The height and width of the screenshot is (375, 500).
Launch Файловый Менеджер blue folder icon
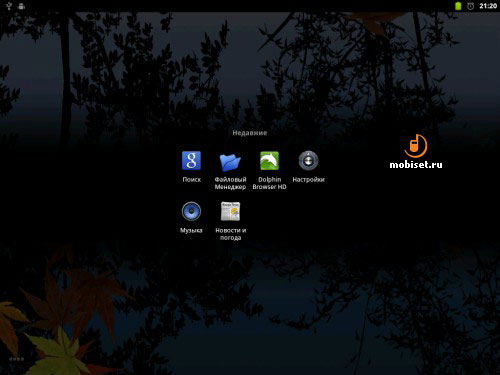point(230,162)
